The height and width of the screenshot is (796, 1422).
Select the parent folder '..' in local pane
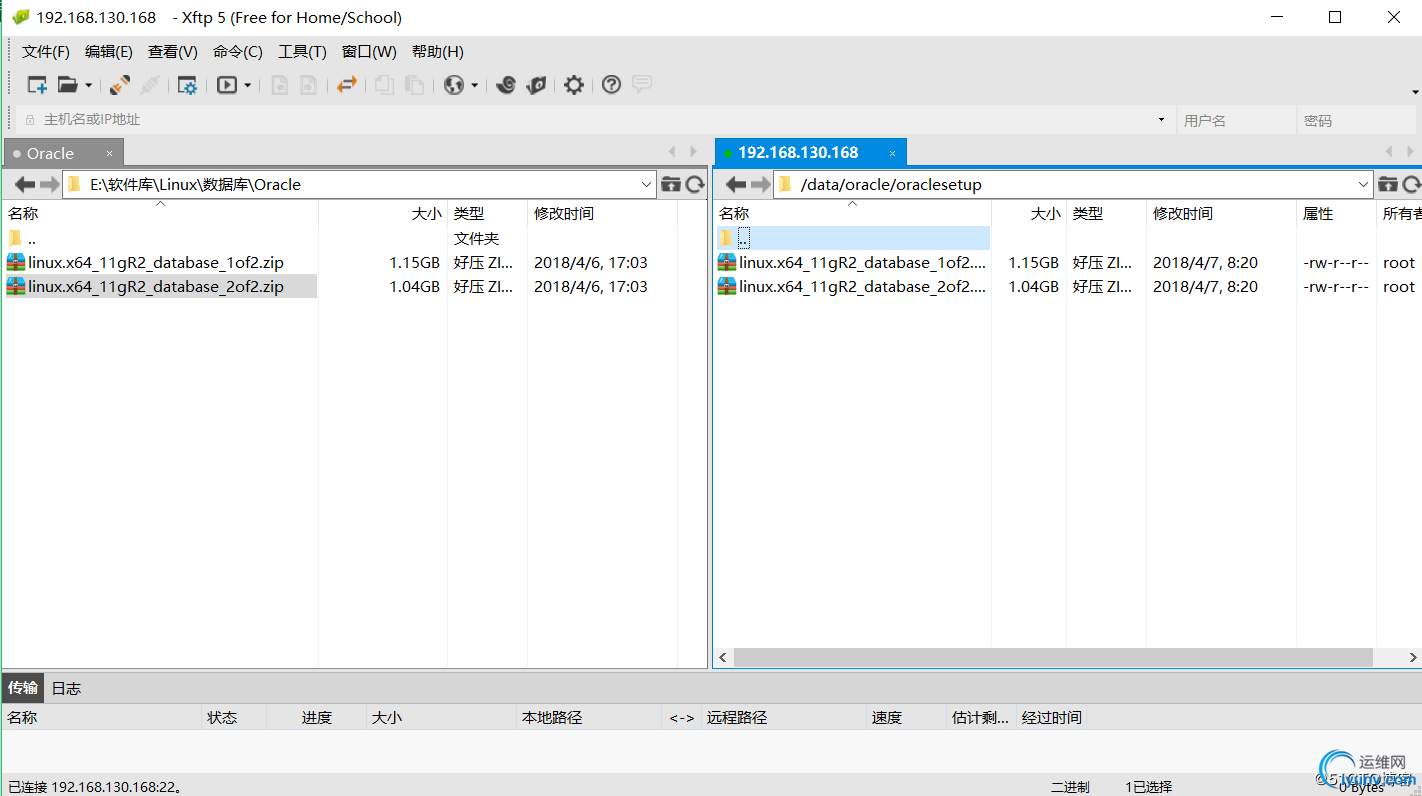tap(32, 239)
